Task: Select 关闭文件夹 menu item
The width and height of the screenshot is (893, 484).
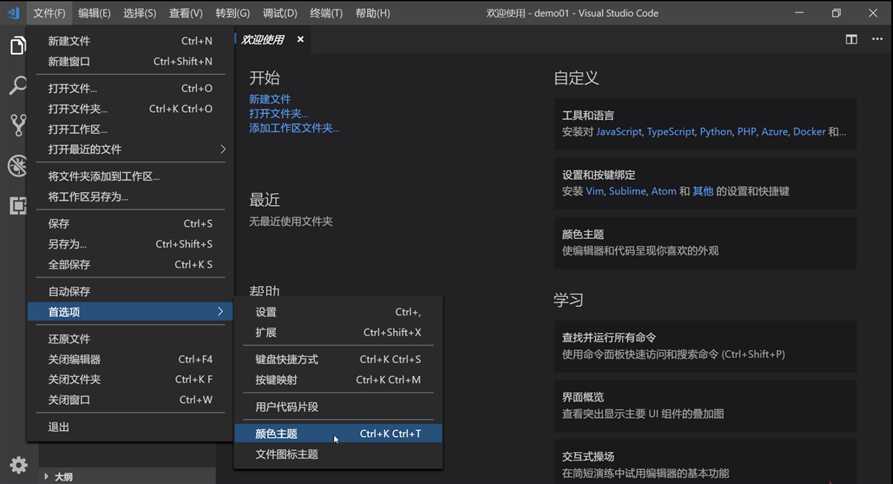Action: [x=130, y=379]
